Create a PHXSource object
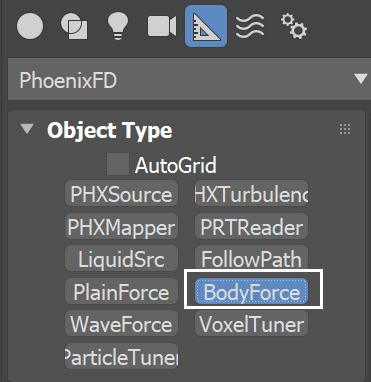 pos(121,194)
